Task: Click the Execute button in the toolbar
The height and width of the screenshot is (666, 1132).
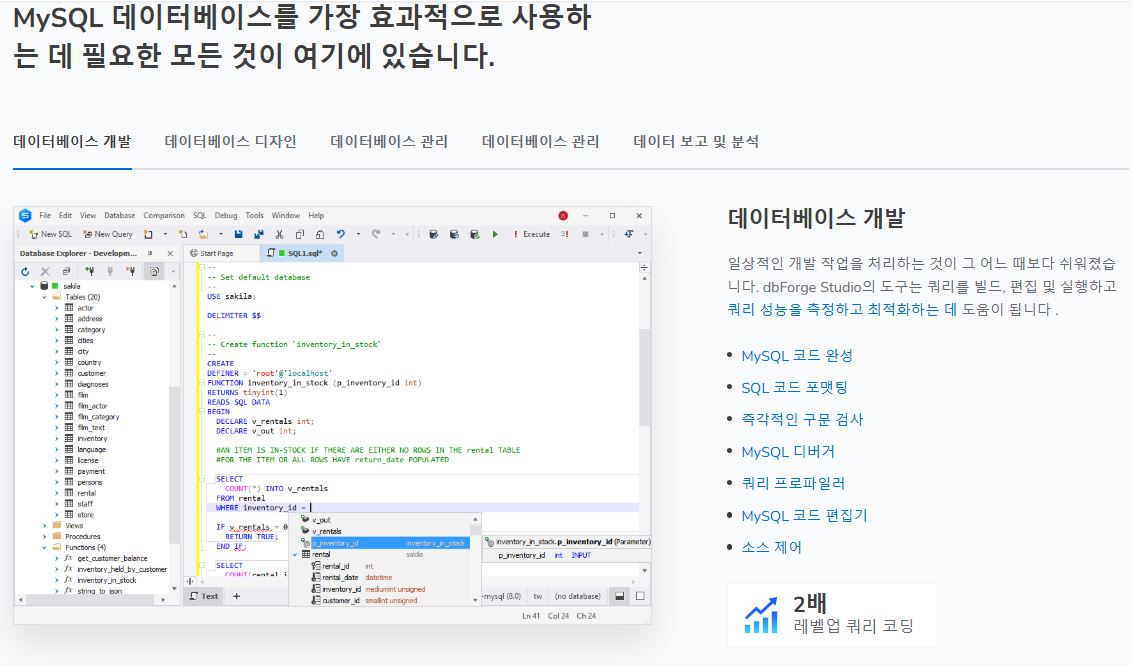Action: click(x=532, y=235)
